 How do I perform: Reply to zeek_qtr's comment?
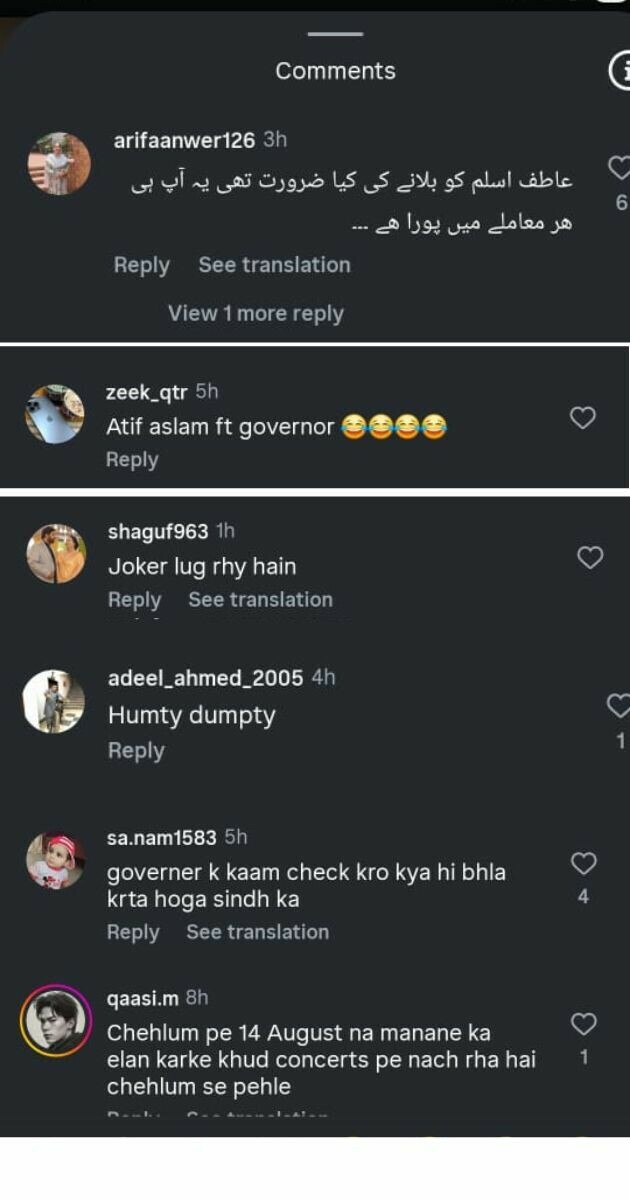coord(132,460)
